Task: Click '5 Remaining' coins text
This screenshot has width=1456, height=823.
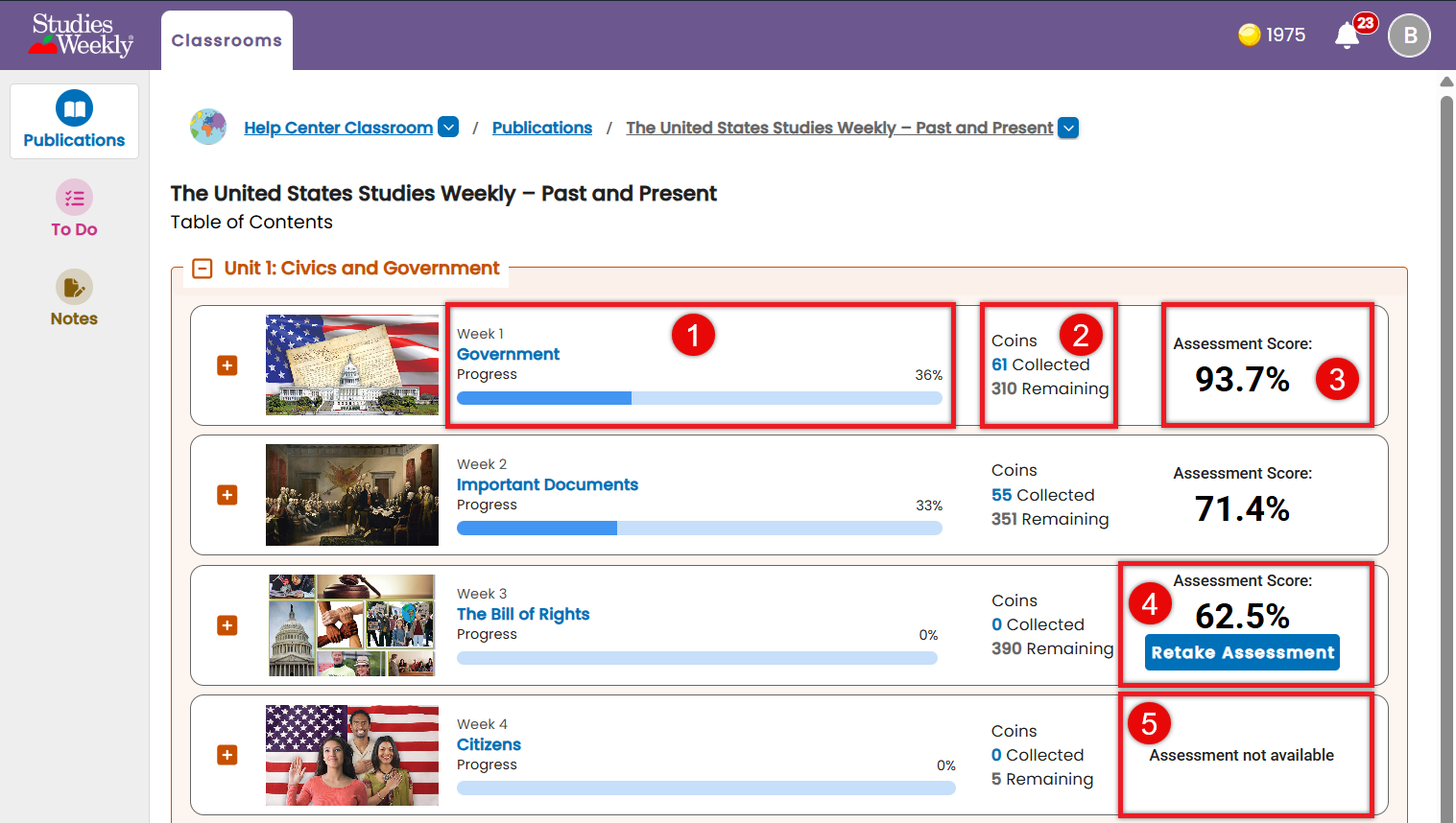Action: click(1042, 779)
